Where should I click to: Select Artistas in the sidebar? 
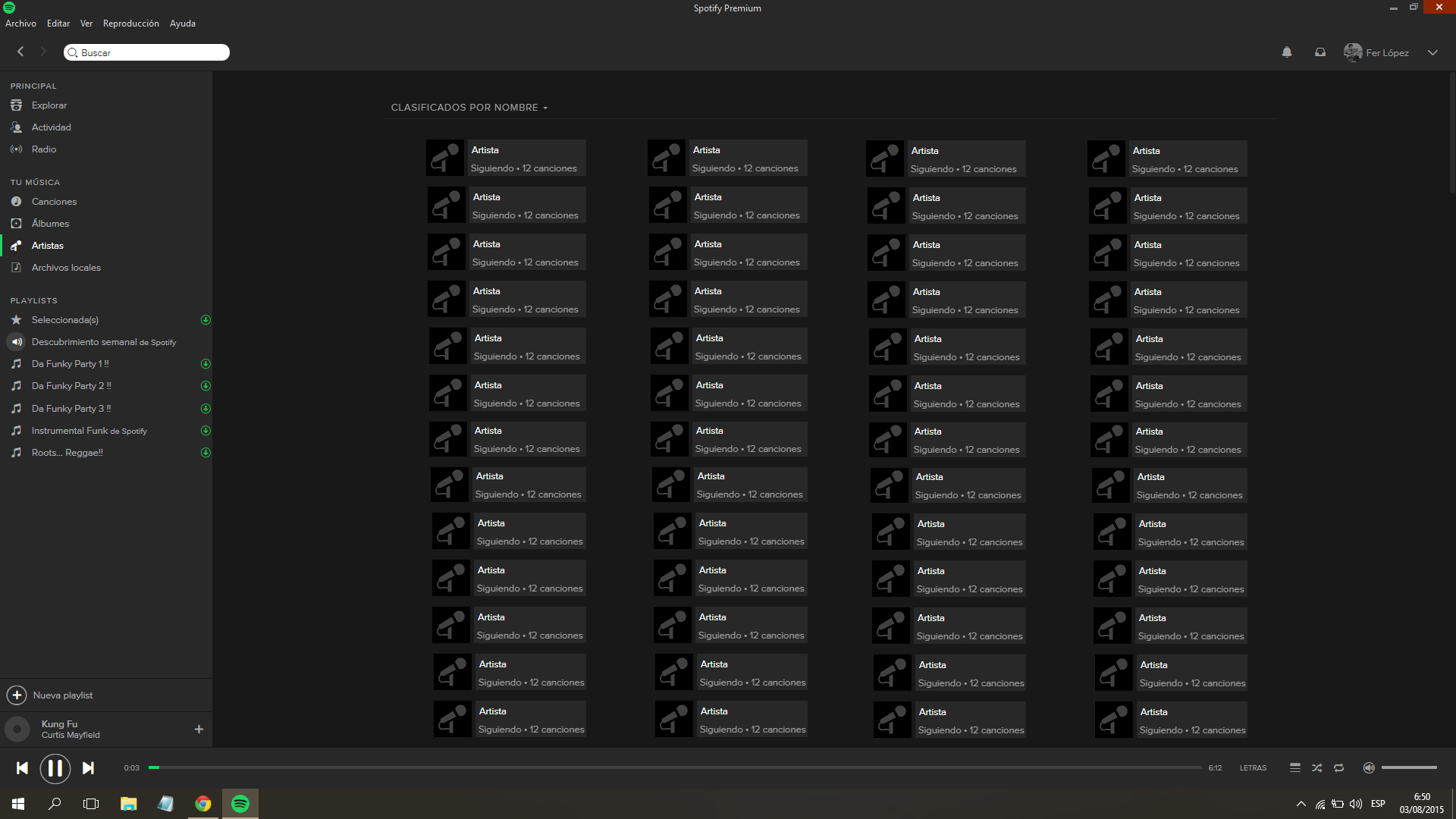click(48, 246)
